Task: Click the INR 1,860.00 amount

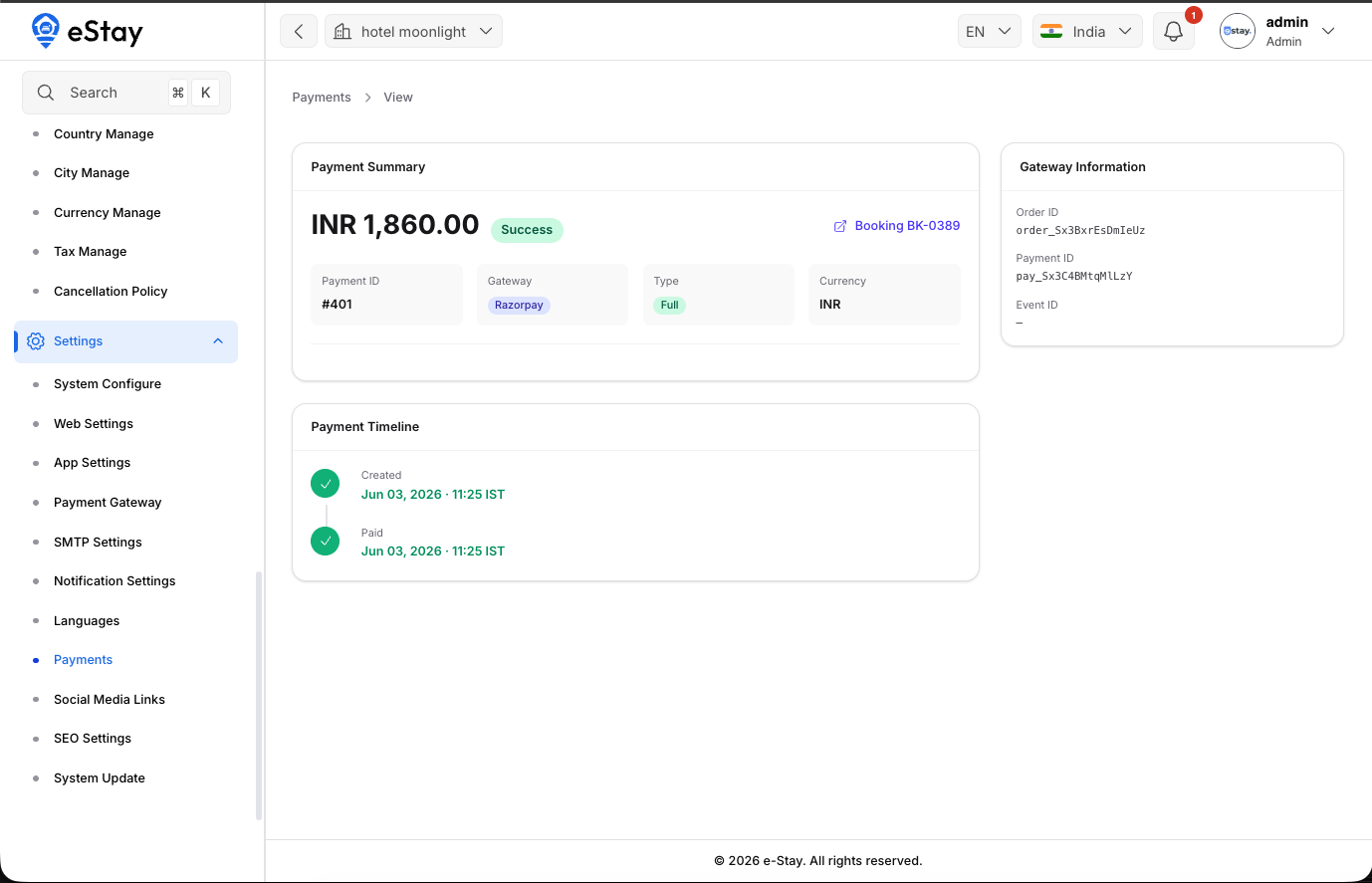Action: pos(395,225)
